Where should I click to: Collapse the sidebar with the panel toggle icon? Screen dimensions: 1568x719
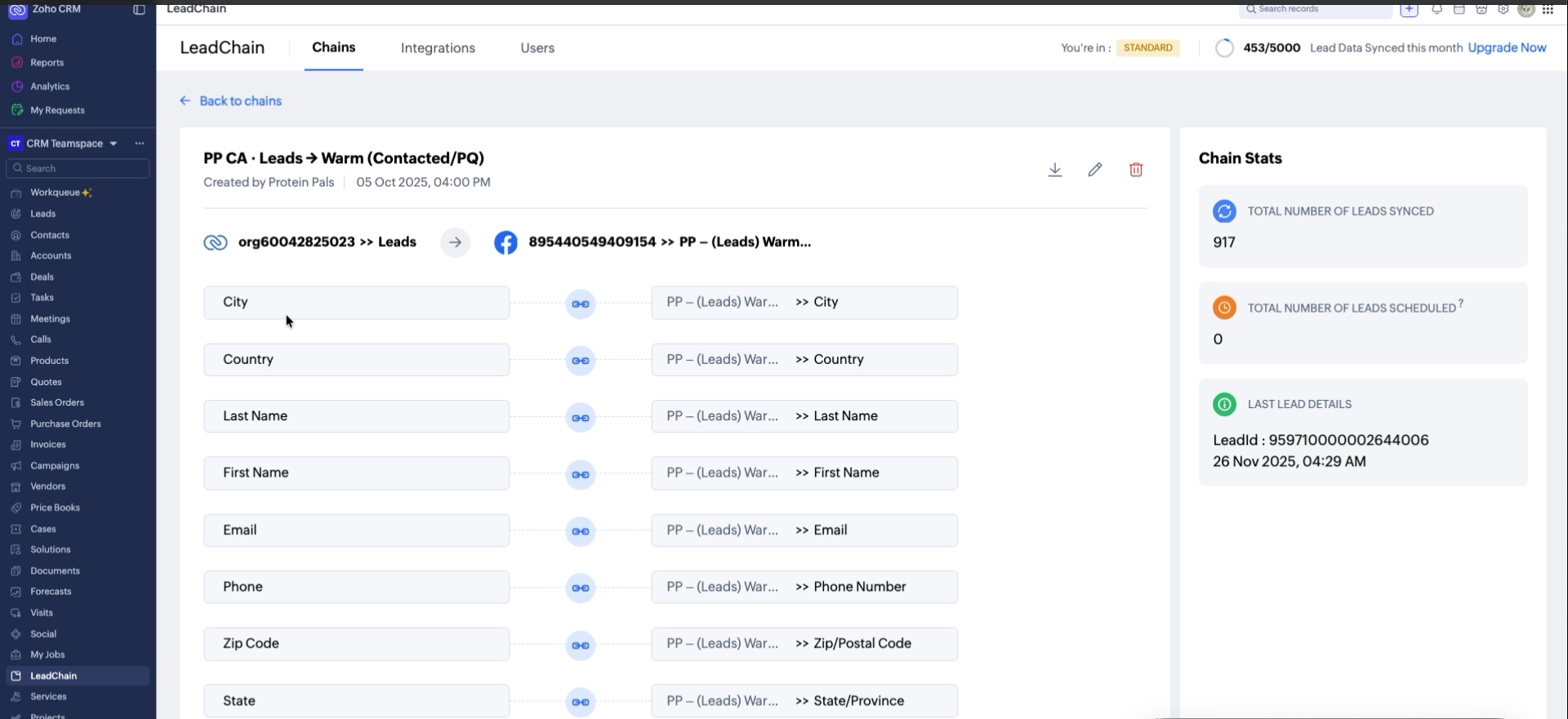coord(139,10)
